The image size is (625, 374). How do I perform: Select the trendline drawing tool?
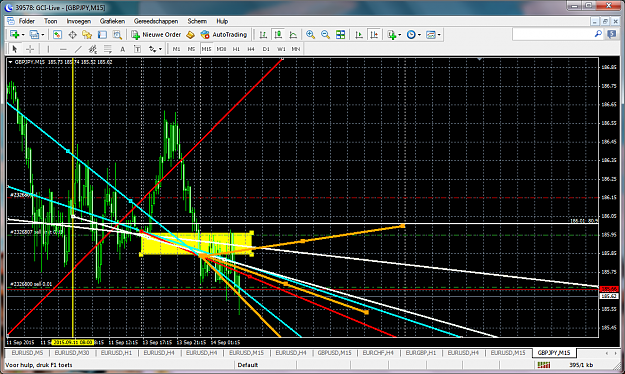pyautogui.click(x=78, y=49)
